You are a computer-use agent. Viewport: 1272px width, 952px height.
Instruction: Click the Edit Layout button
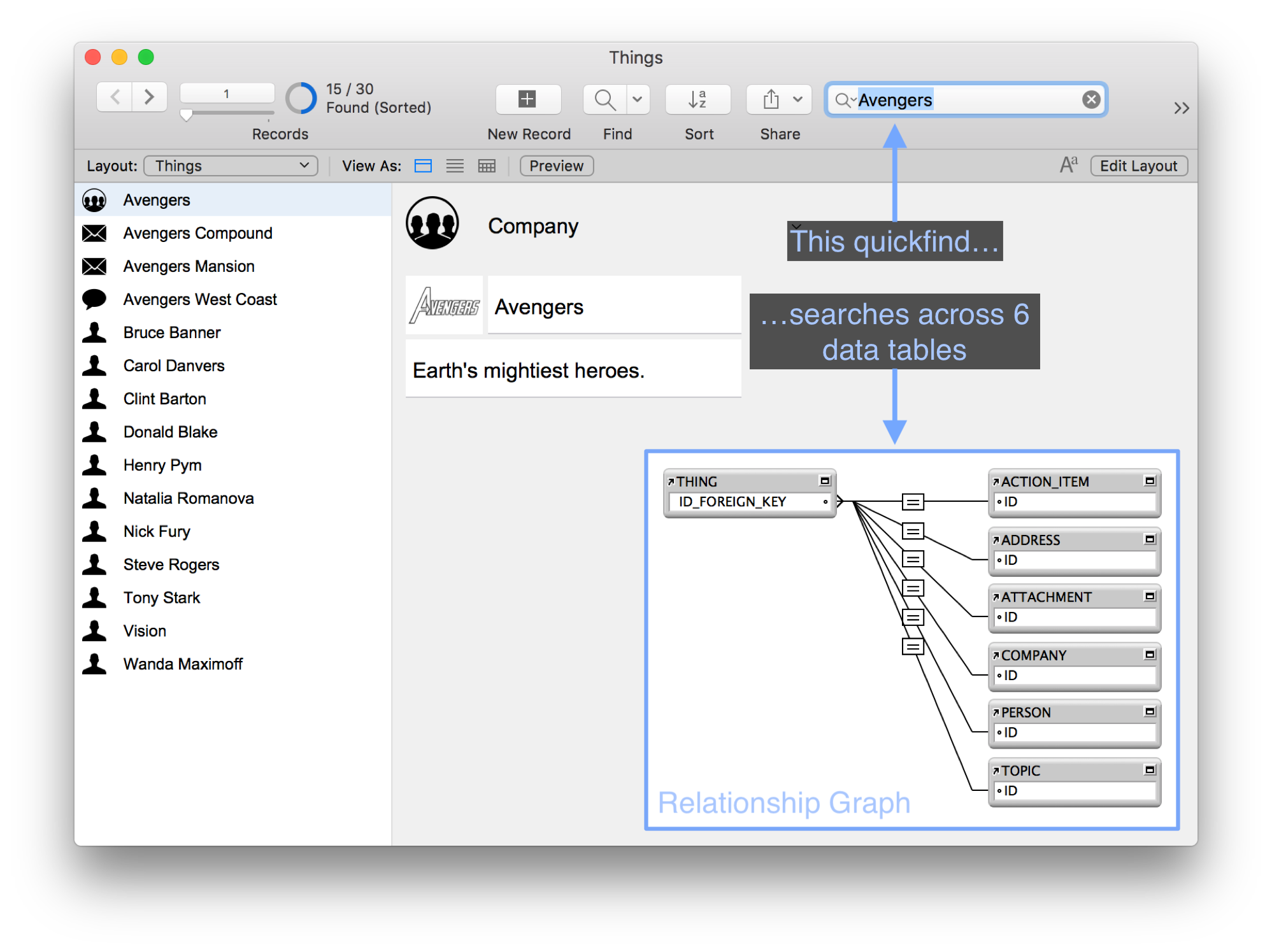1138,166
